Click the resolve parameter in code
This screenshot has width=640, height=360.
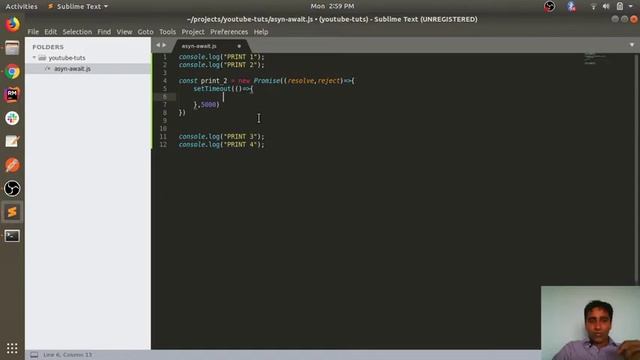[301, 81]
